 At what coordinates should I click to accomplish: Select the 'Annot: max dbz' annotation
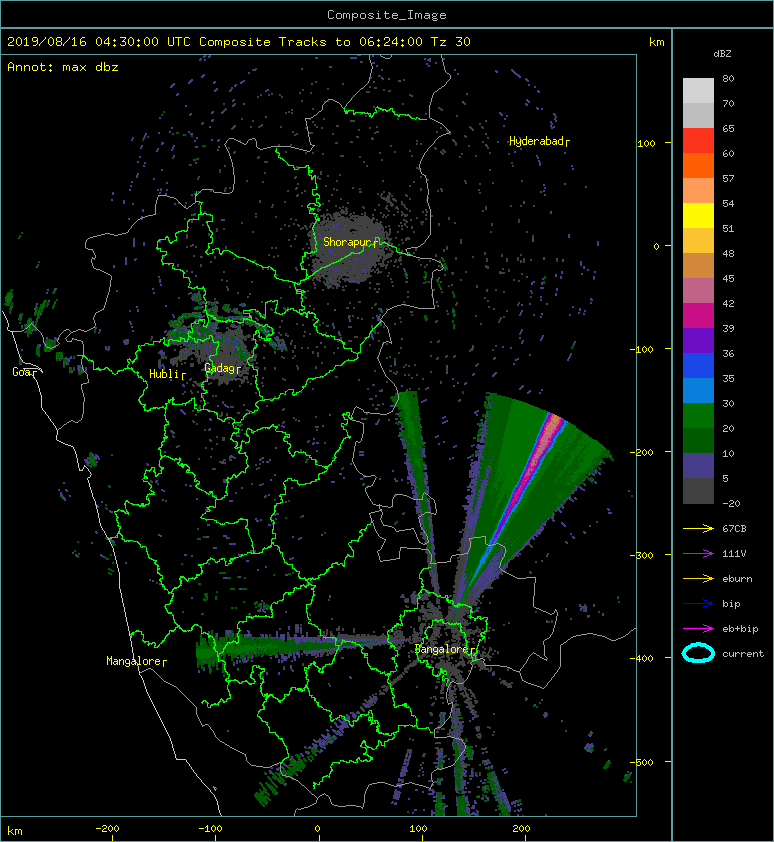(x=62, y=67)
